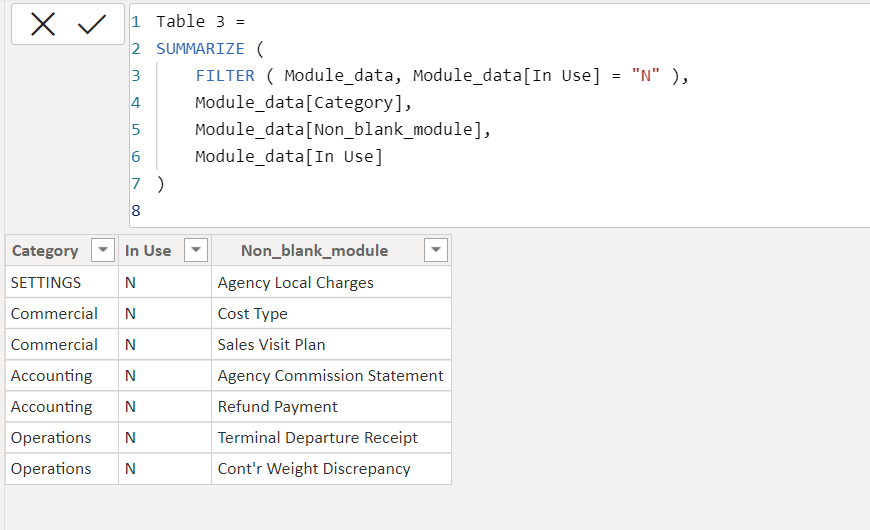
Task: Click Module_data[In Use] on line 6
Action: pos(289,157)
